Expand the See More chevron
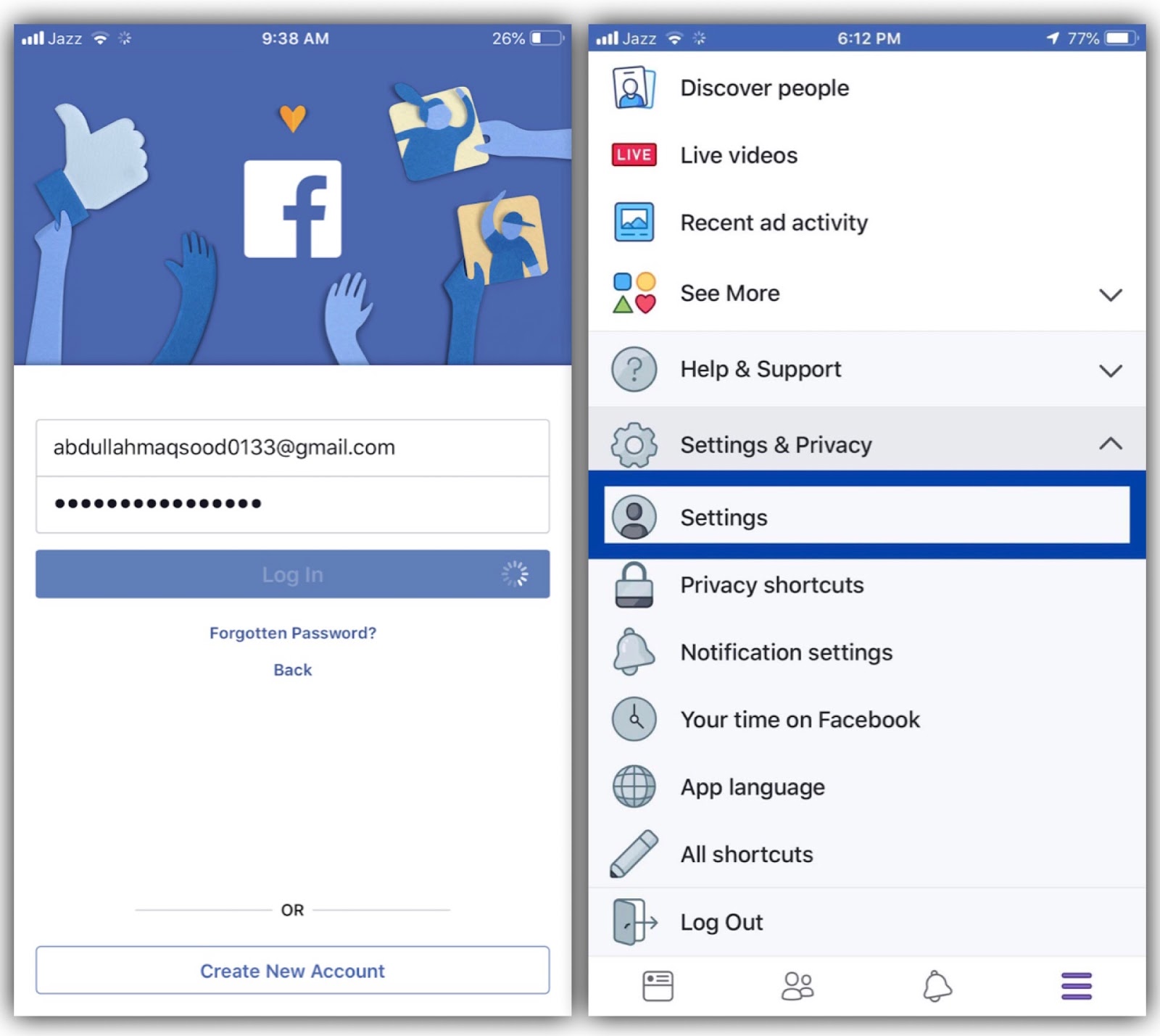The image size is (1160, 1036). click(x=1110, y=294)
